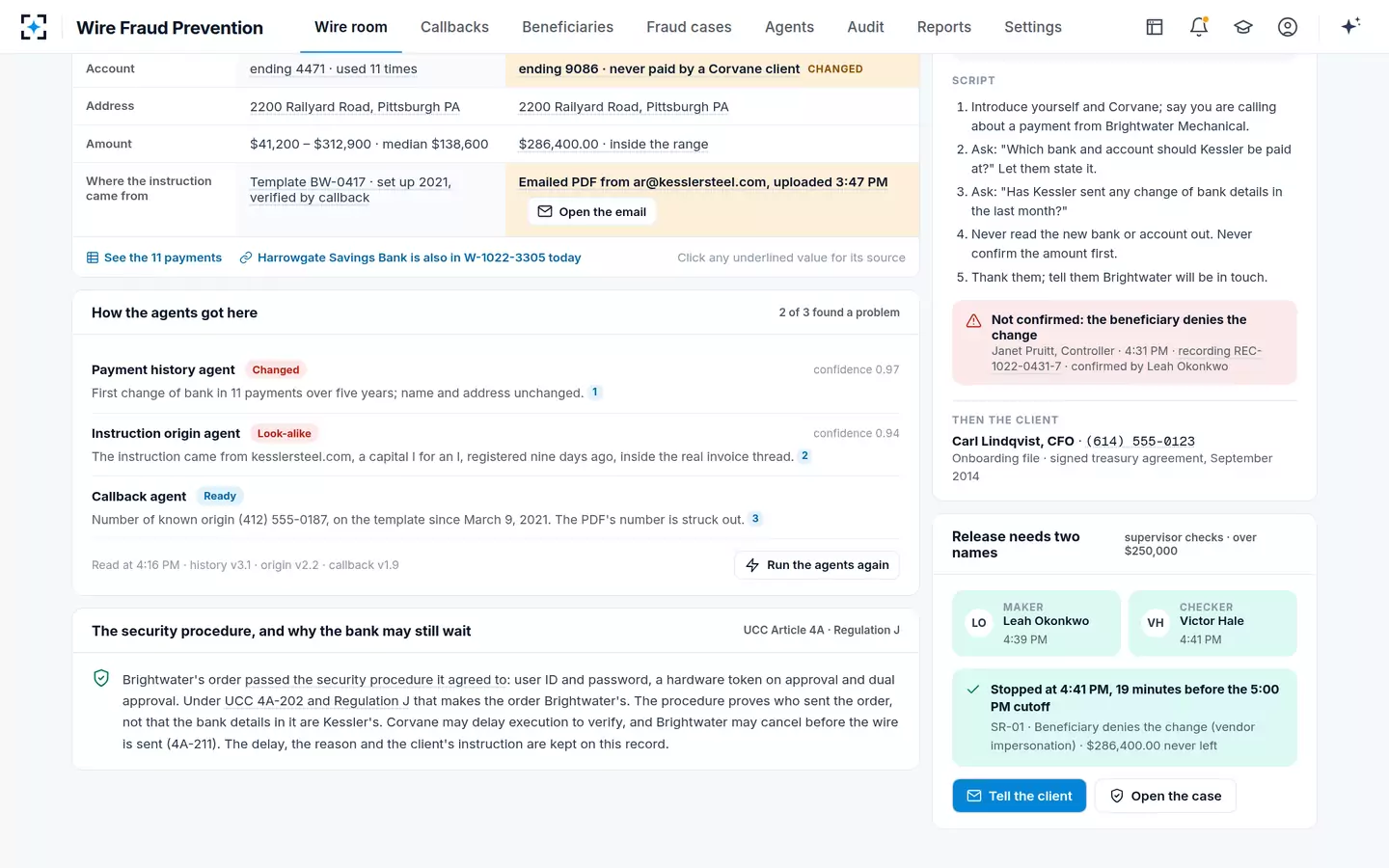Click the underlined $286,400.00 amount value

pos(613,144)
